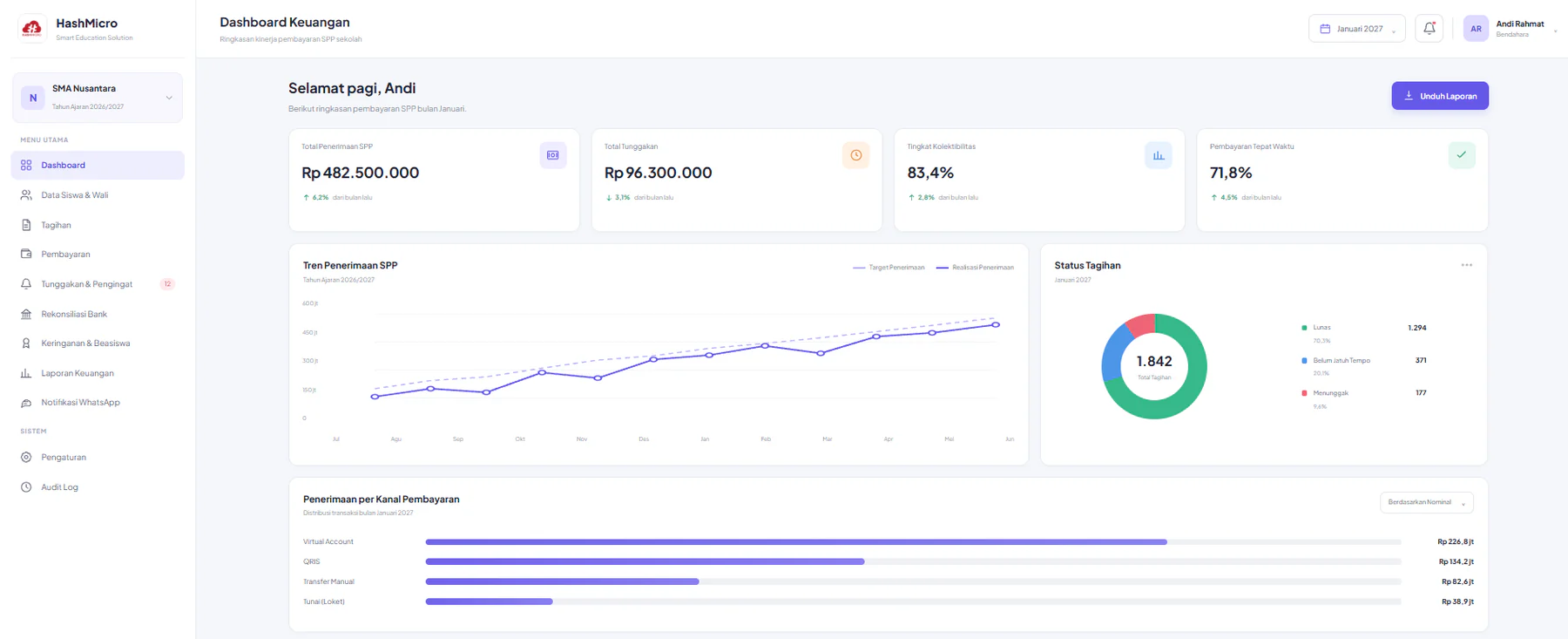The height and width of the screenshot is (639, 1568).
Task: Click the Pengaturan gear icon
Action: click(x=26, y=458)
